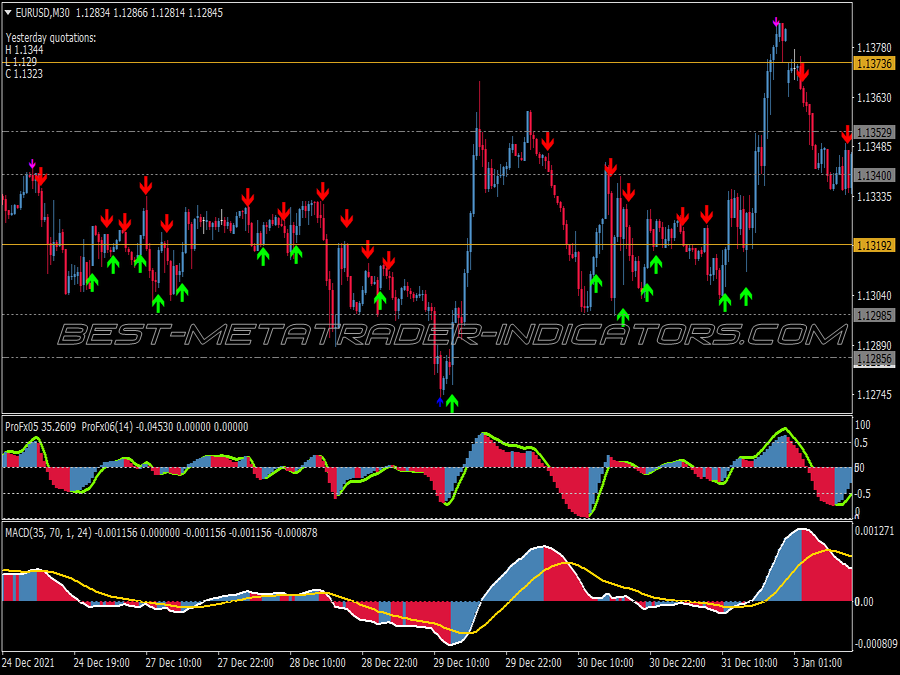The width and height of the screenshot is (900, 675).
Task: Click the 30 Dec 22:00 time axis label
Action: [x=678, y=663]
